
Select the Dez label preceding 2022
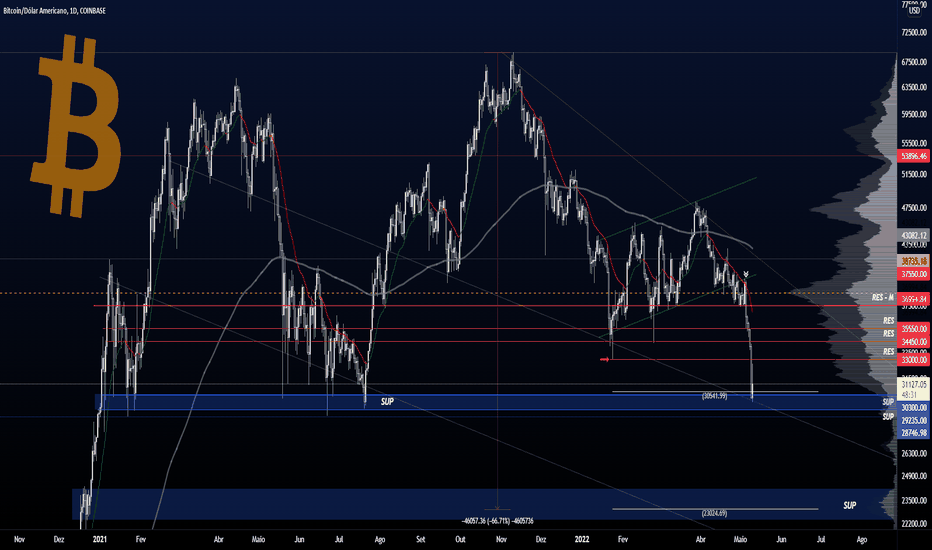pos(540,539)
